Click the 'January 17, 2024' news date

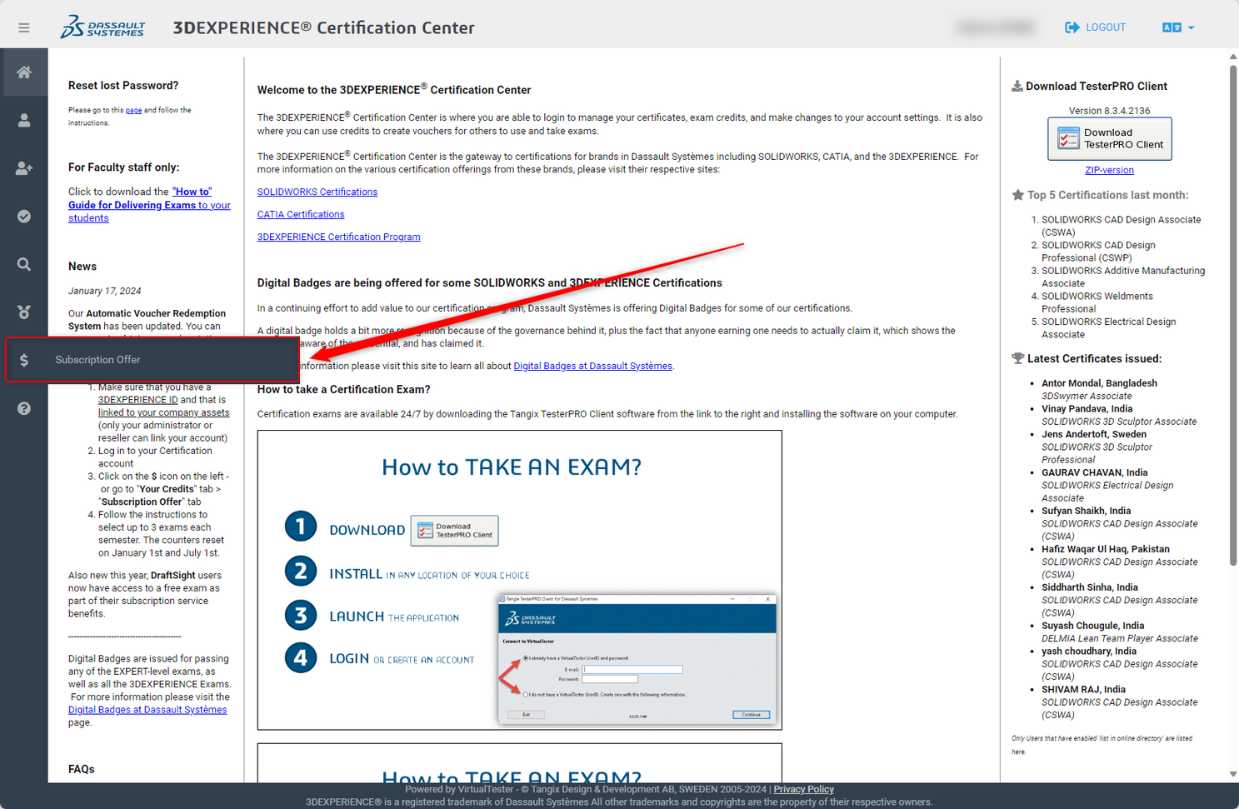click(x=105, y=291)
